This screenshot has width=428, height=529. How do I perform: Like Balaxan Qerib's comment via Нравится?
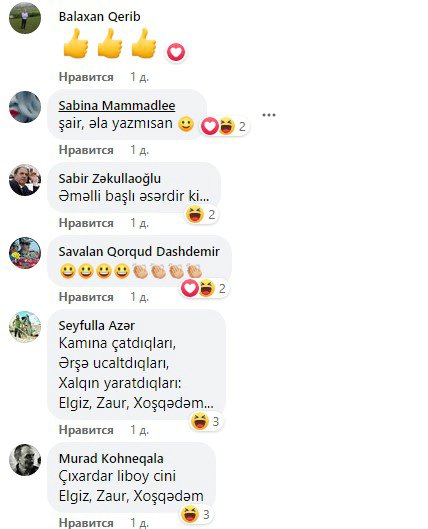[86, 77]
